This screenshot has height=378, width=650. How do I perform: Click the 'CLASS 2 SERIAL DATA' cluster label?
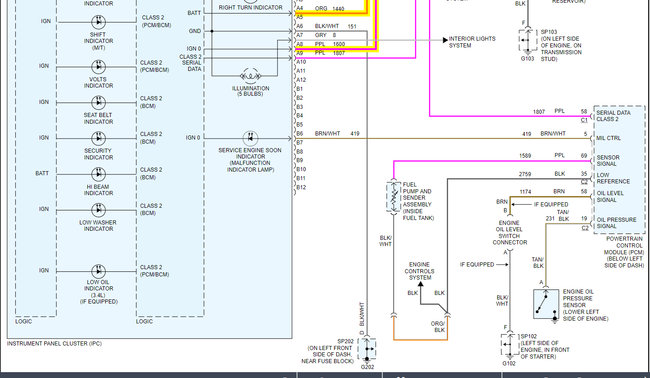pyautogui.click(x=190, y=63)
